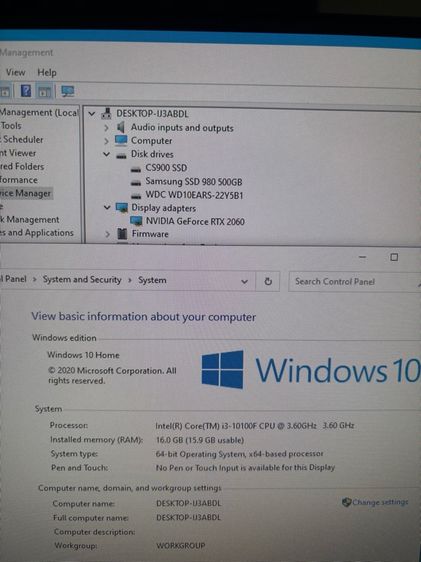Click the refresh button beside address bar
Image resolution: width=421 pixels, height=562 pixels.
(x=268, y=282)
